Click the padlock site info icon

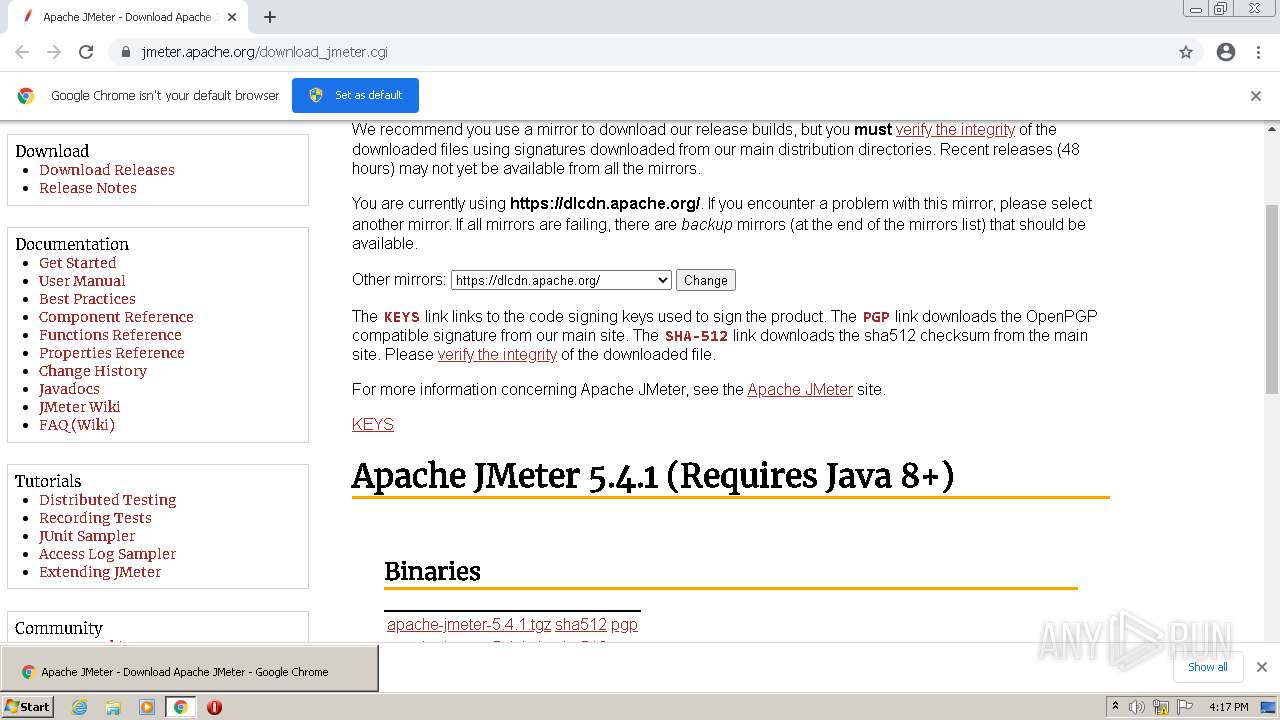125,52
